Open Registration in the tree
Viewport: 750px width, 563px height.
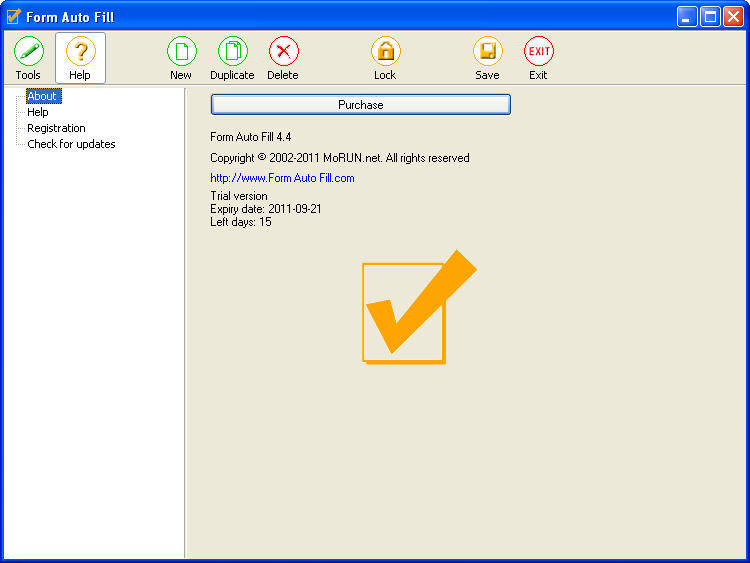pyautogui.click(x=56, y=128)
